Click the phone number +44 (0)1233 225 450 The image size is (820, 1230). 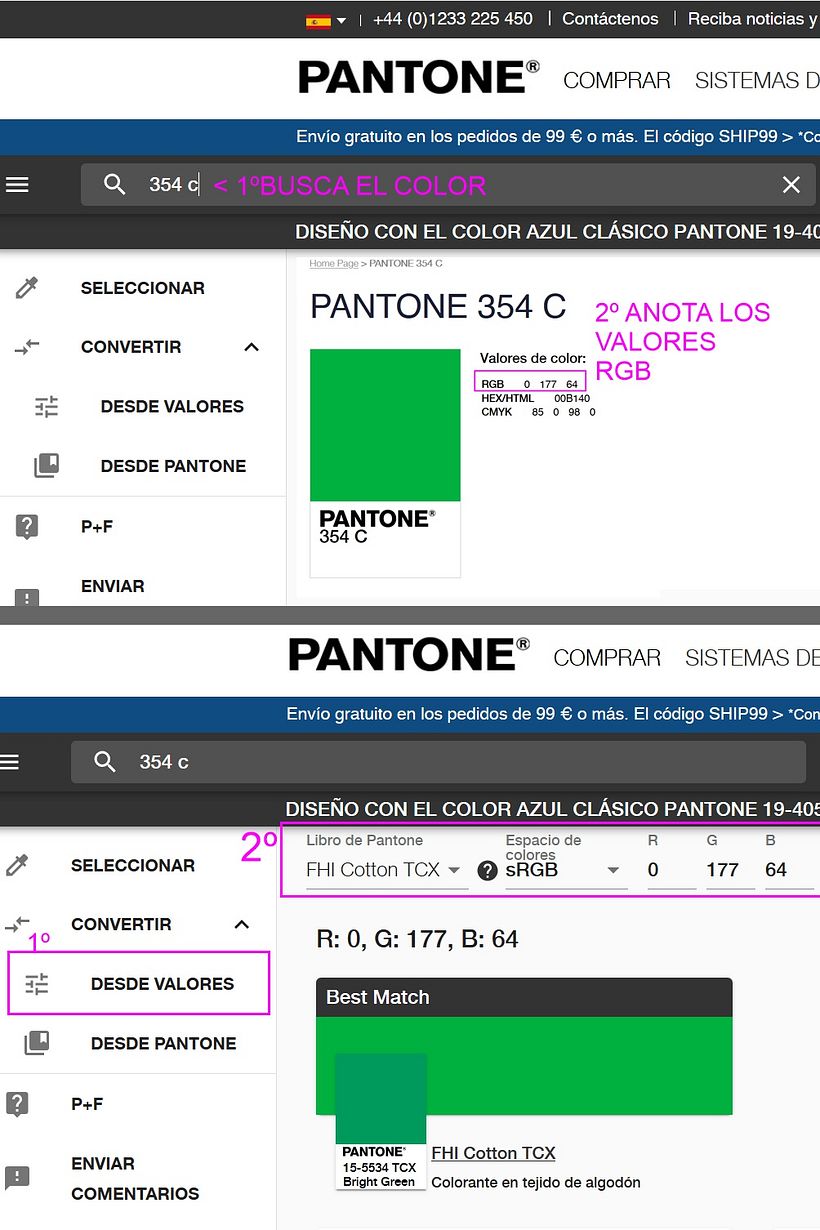pyautogui.click(x=452, y=19)
